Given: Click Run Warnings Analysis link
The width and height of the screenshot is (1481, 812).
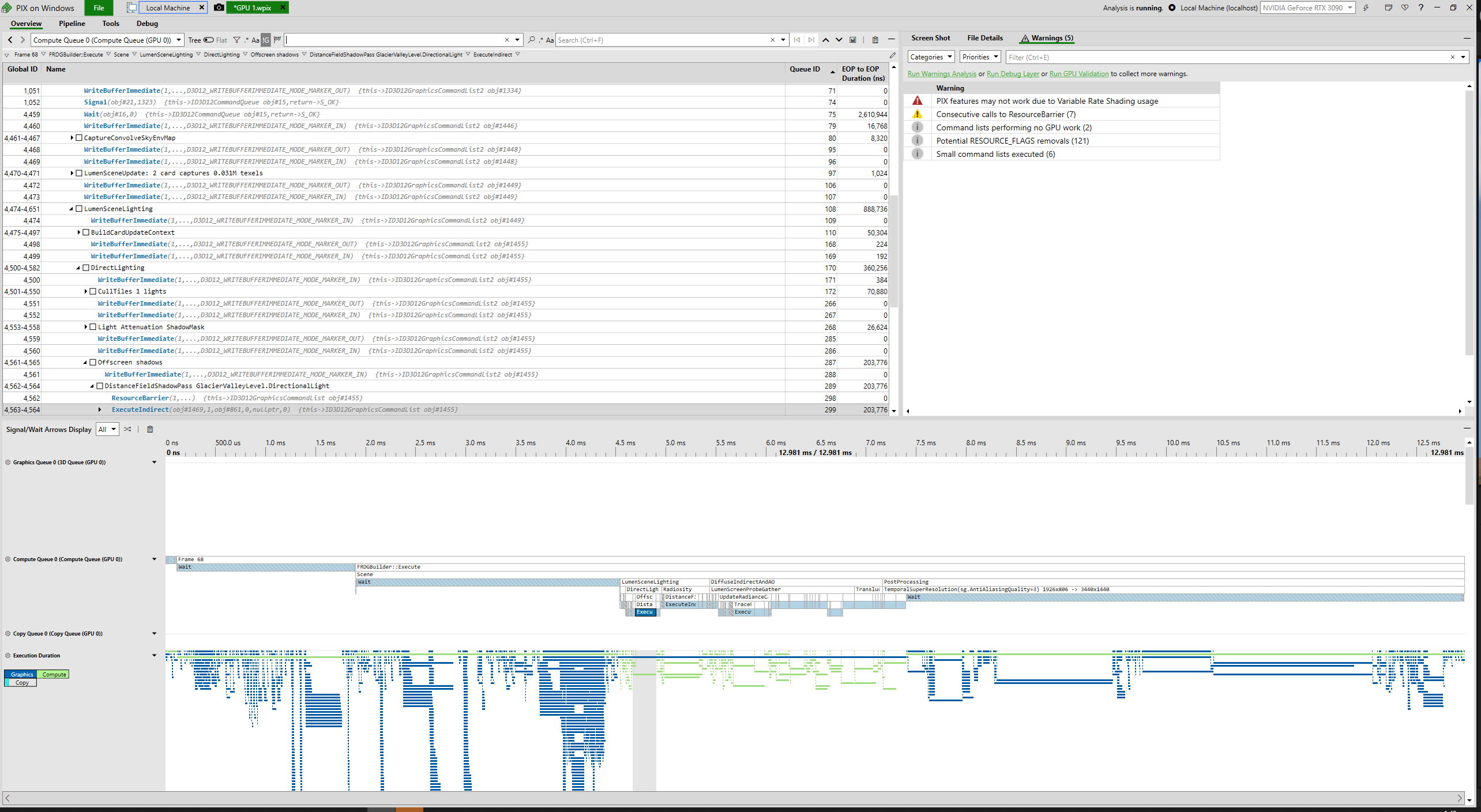Looking at the screenshot, I should [942, 74].
